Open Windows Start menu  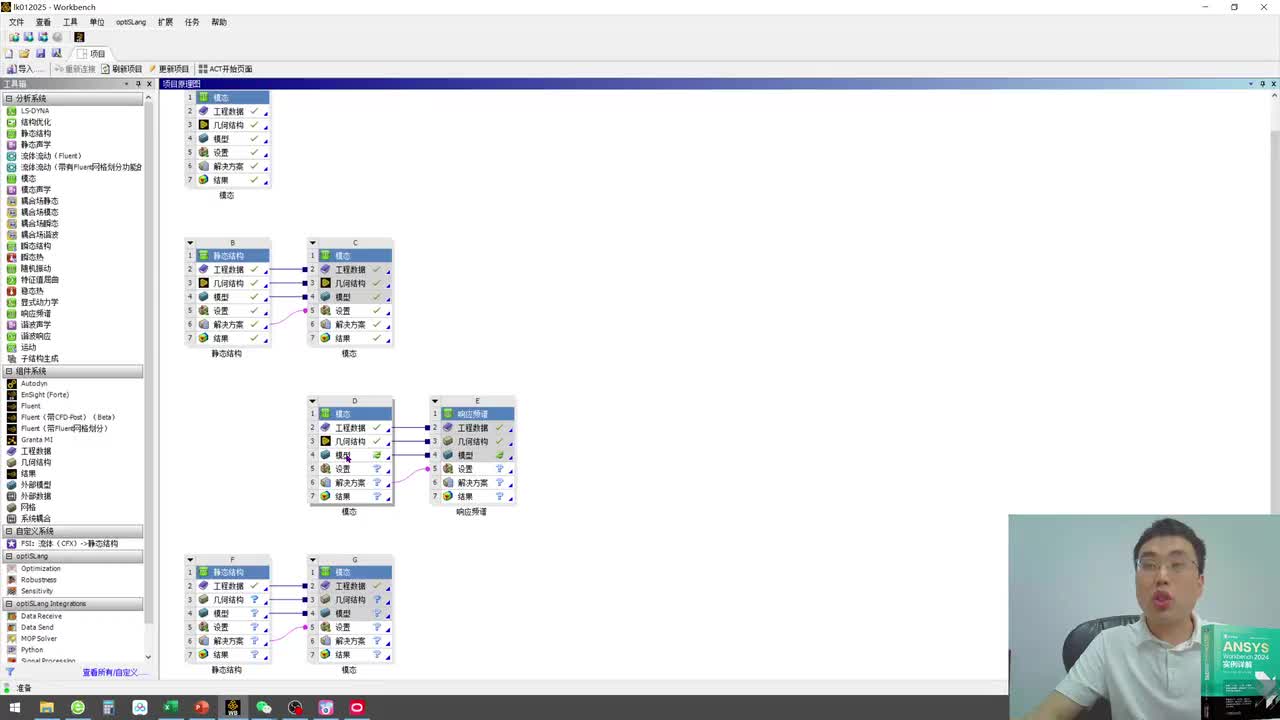(15, 708)
